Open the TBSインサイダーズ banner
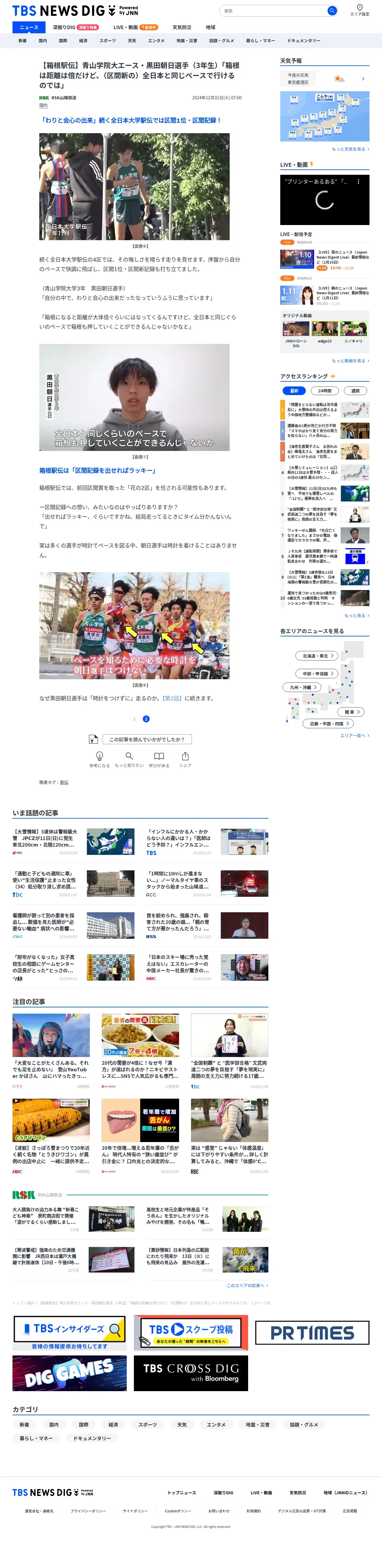Screen dimensions: 382x1568 69,1333
